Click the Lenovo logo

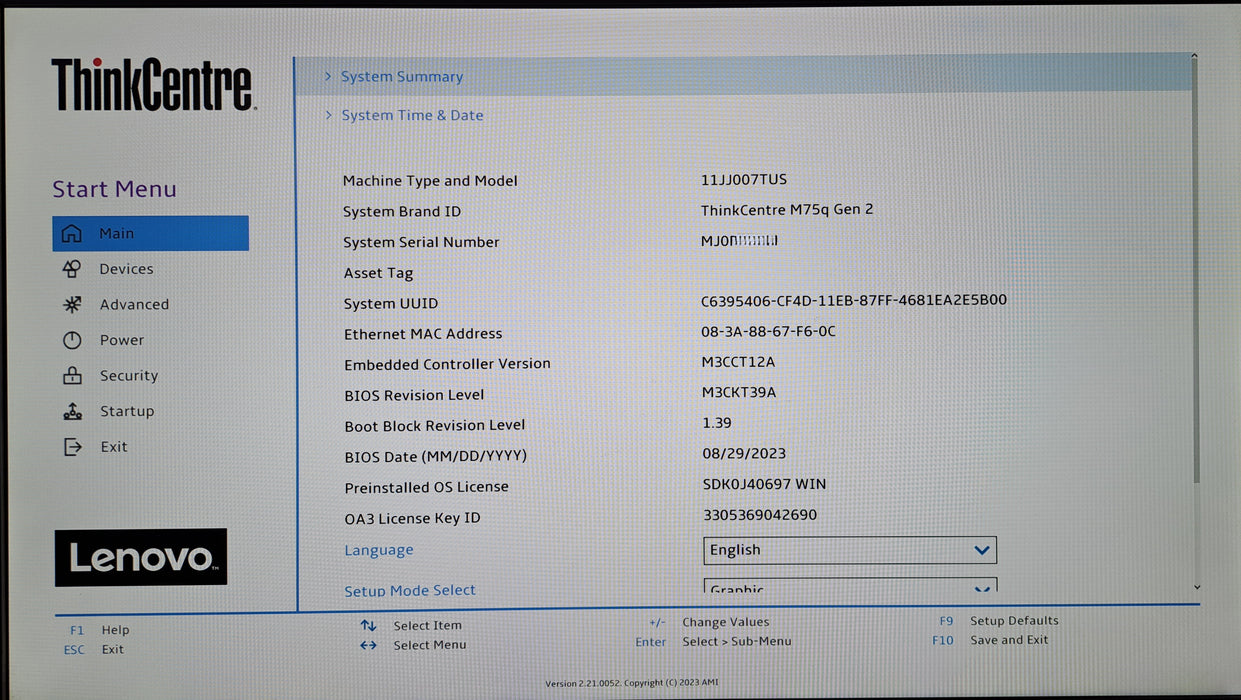tap(141, 557)
